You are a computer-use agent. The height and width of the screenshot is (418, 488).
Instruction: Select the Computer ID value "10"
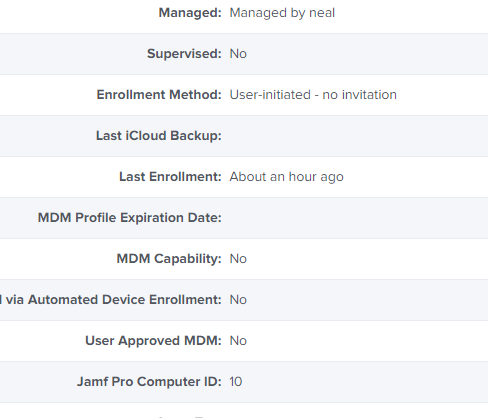tap(236, 382)
